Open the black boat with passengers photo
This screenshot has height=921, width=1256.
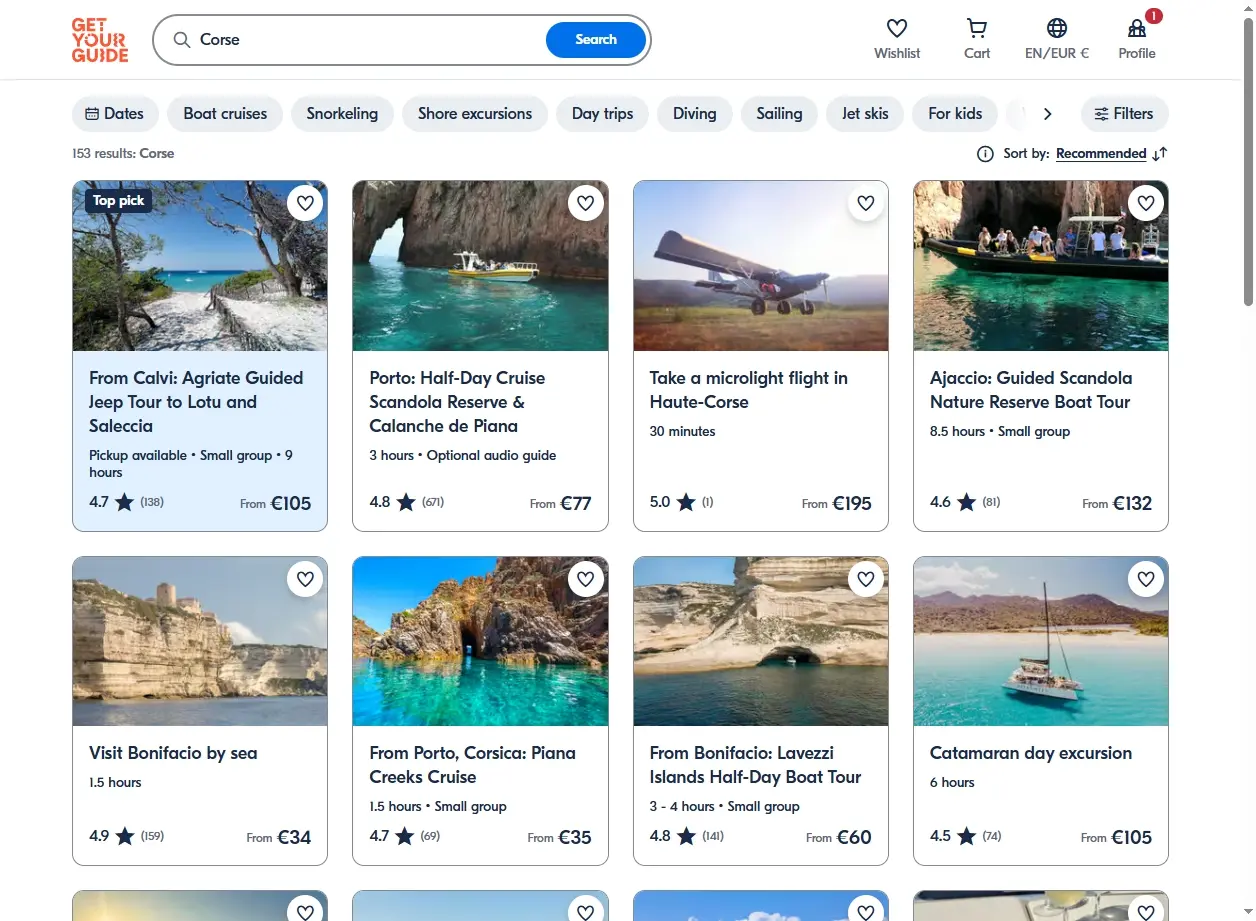click(x=1041, y=266)
